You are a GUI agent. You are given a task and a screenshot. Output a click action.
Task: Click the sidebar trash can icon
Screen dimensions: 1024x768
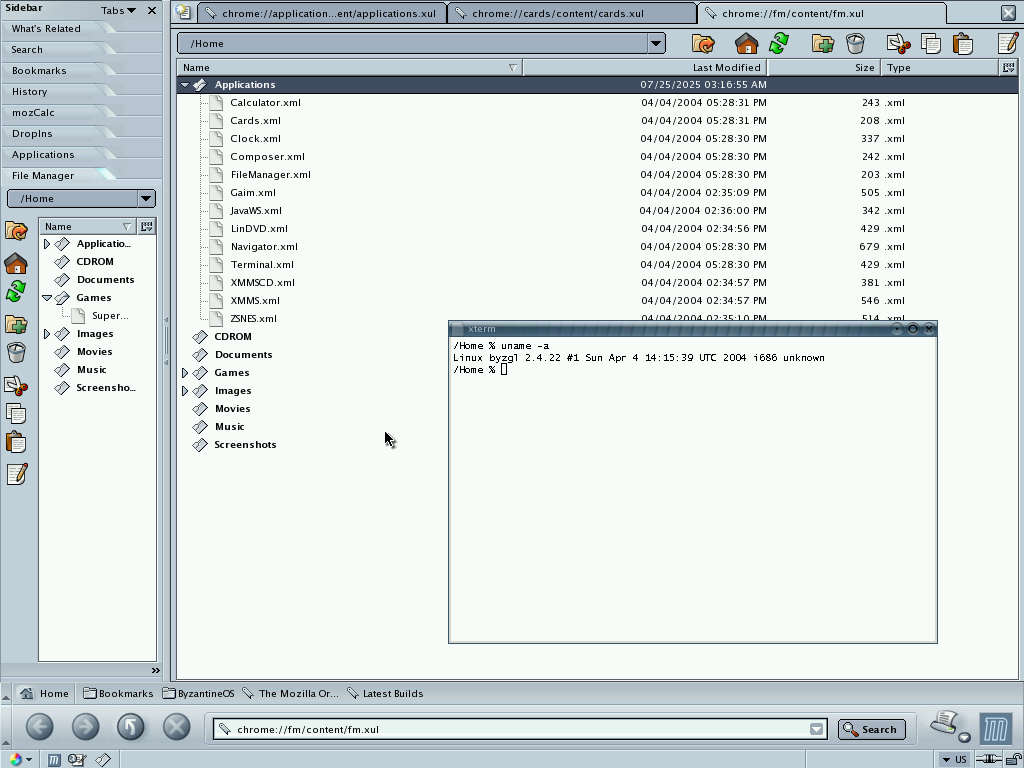click(16, 353)
